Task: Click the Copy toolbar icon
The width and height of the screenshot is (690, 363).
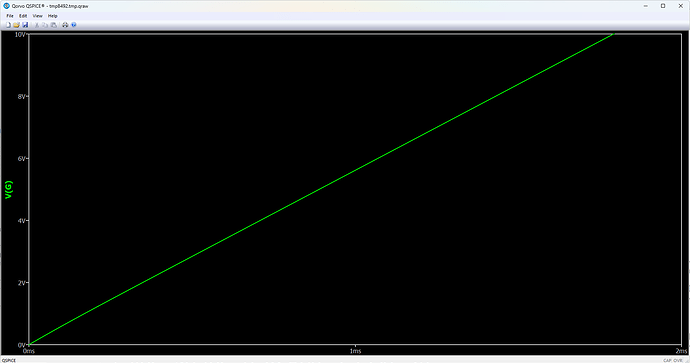Action: coord(45,25)
